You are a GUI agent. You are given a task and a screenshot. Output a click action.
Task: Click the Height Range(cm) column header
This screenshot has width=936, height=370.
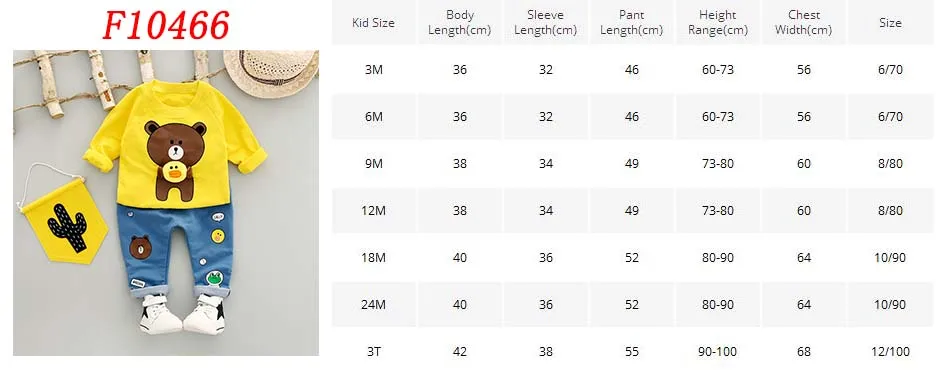[718, 23]
